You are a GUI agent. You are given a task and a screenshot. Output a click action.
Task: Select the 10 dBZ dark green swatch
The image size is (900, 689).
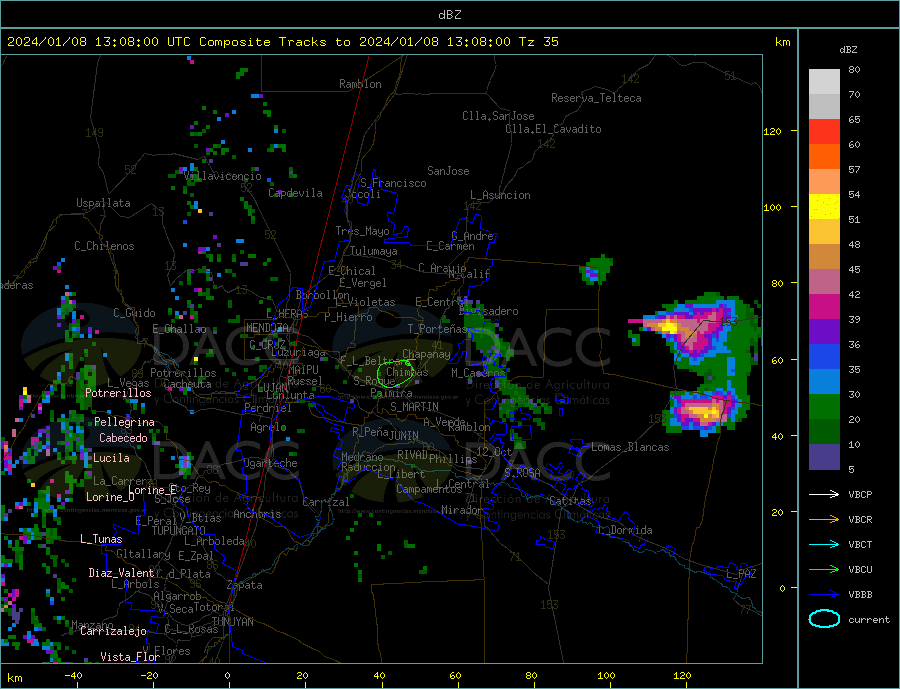click(x=824, y=432)
